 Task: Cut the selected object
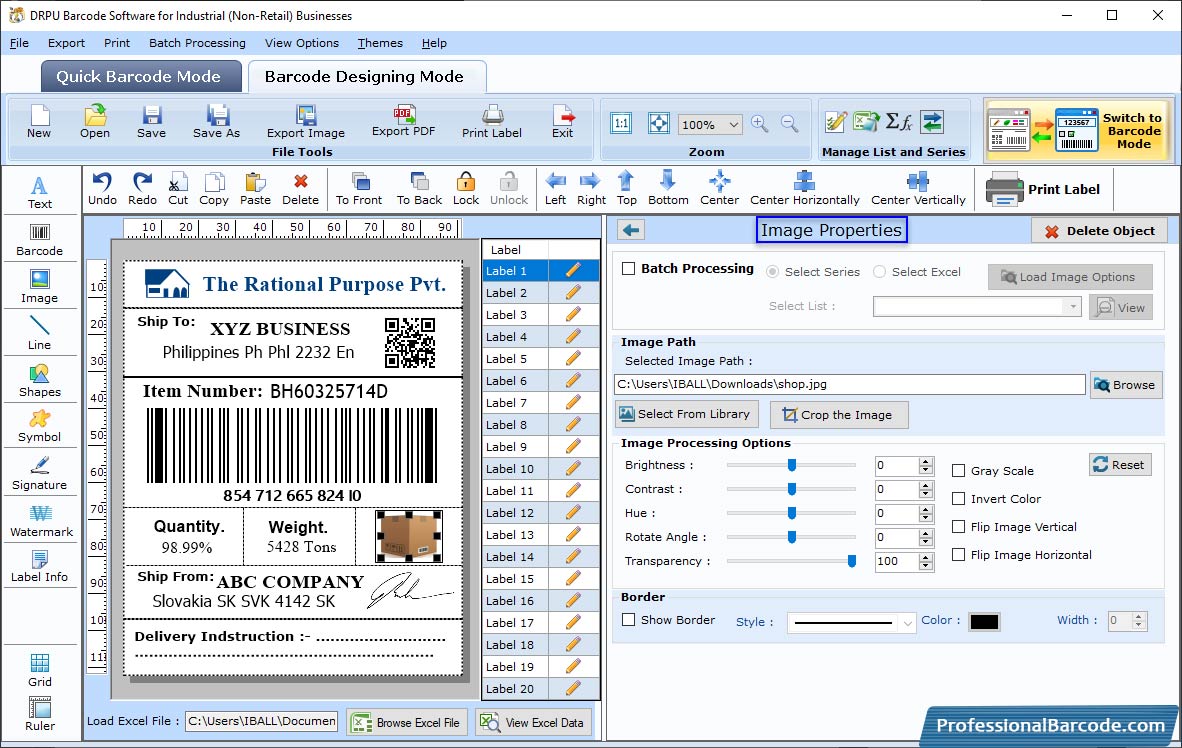pos(178,189)
